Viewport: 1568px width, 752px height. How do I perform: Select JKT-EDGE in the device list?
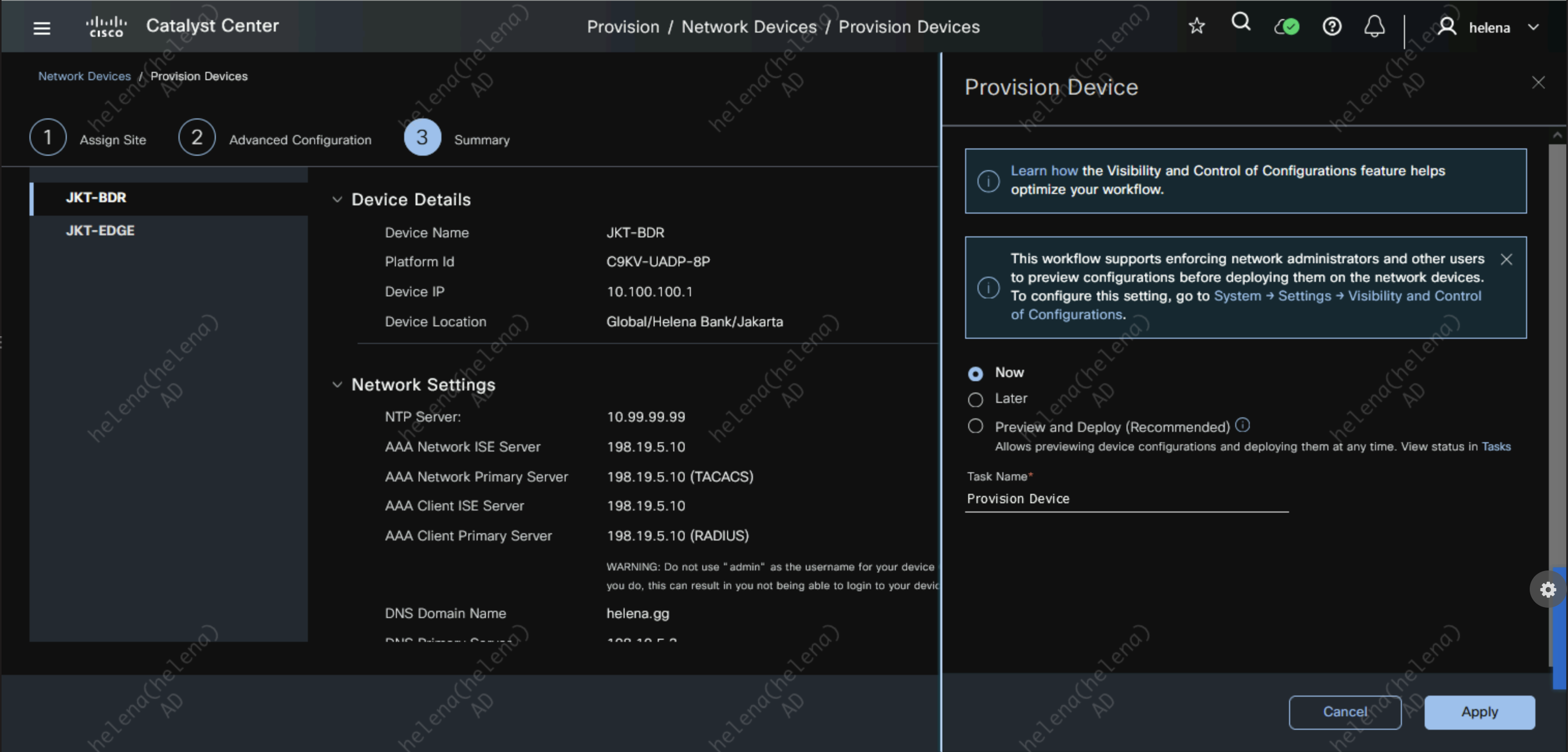click(x=100, y=231)
